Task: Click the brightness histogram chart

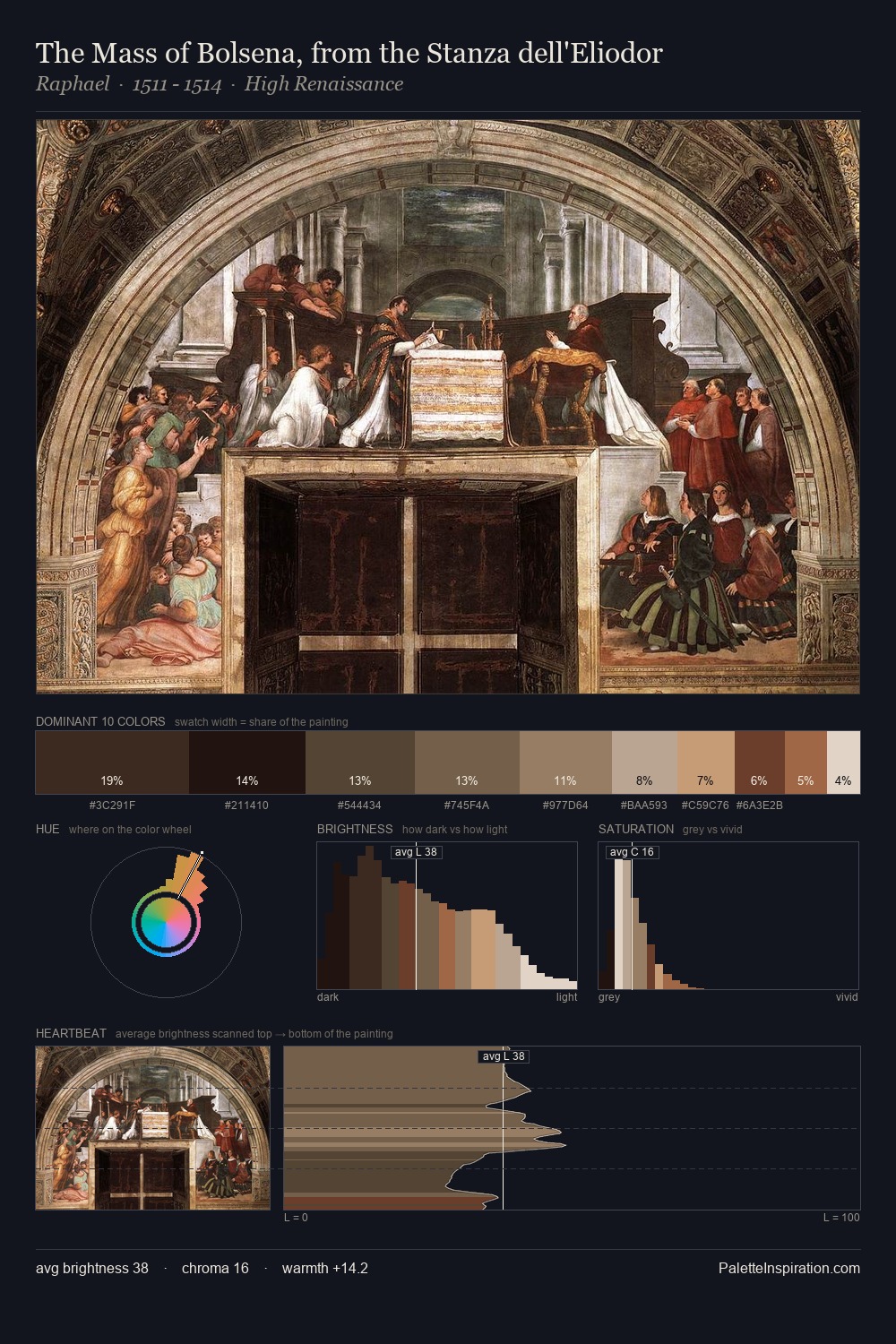Action: pyautogui.click(x=447, y=916)
